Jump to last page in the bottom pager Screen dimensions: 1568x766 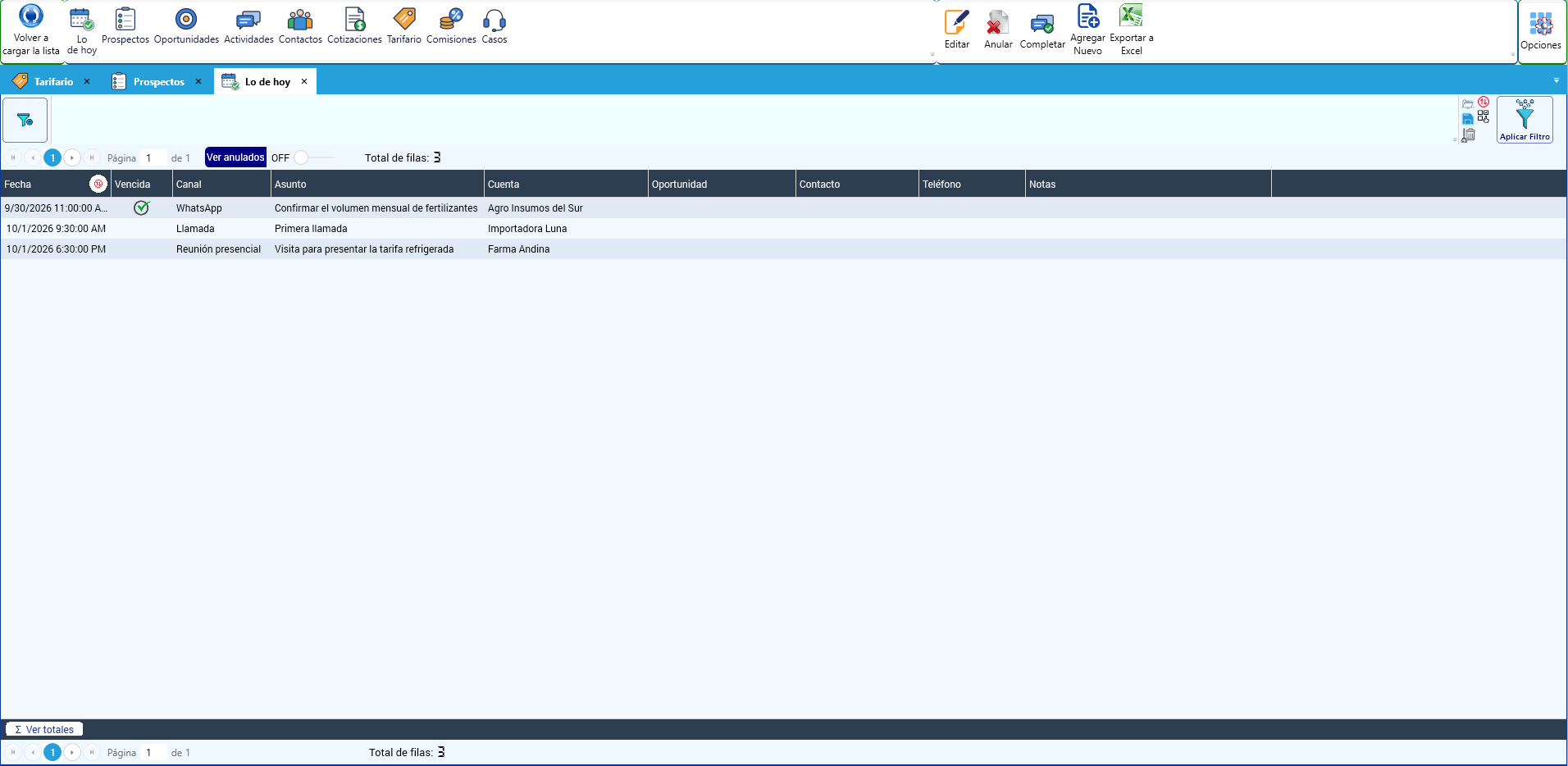click(92, 752)
